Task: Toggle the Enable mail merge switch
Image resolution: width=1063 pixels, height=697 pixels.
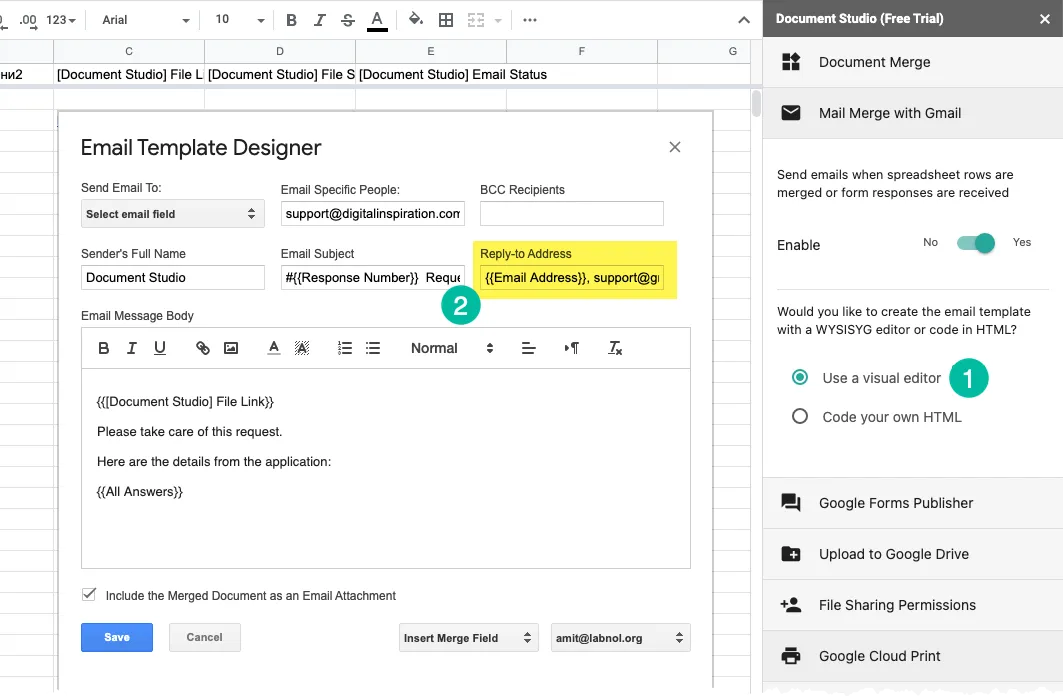Action: tap(975, 243)
